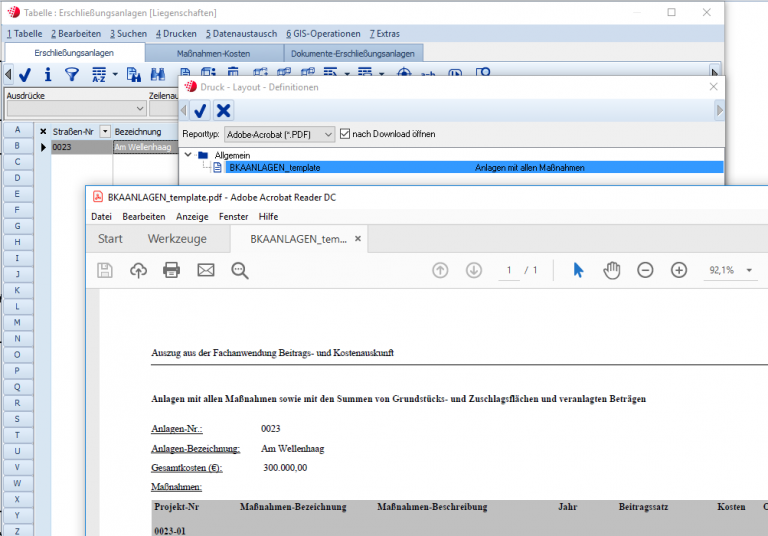The image size is (768, 536).
Task: Click the Acrobat find text magnifier icon
Action: tap(240, 270)
